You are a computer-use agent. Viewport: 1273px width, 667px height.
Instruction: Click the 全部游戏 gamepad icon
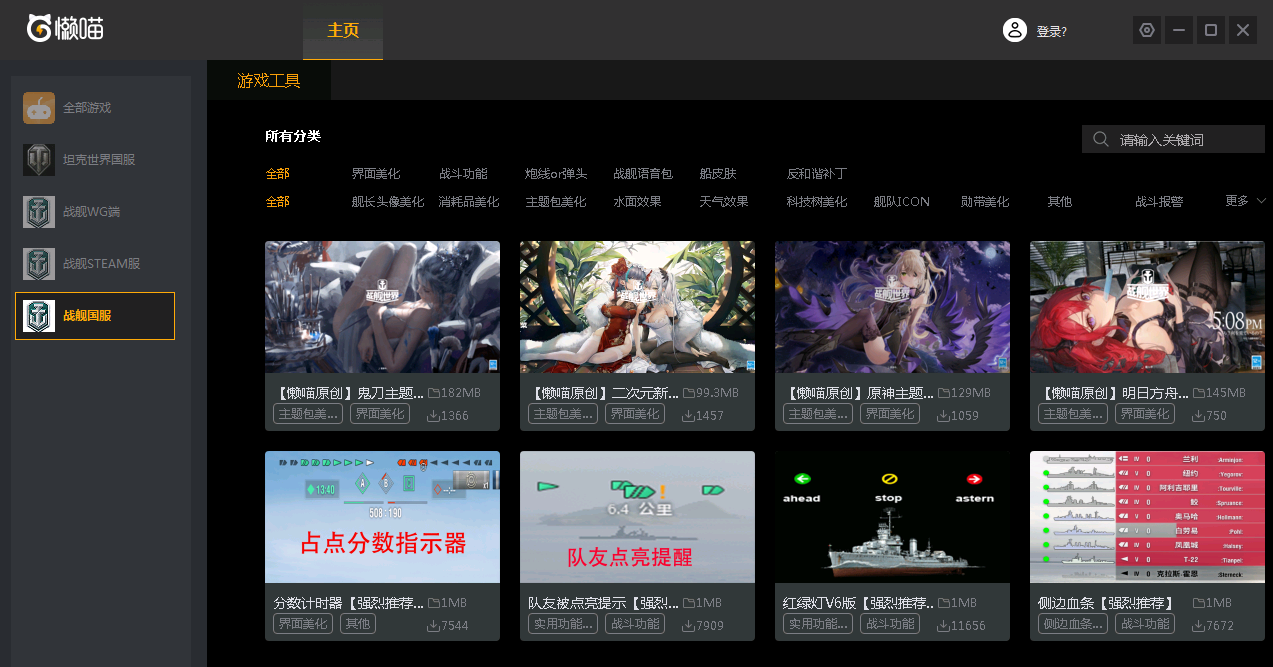coord(39,108)
